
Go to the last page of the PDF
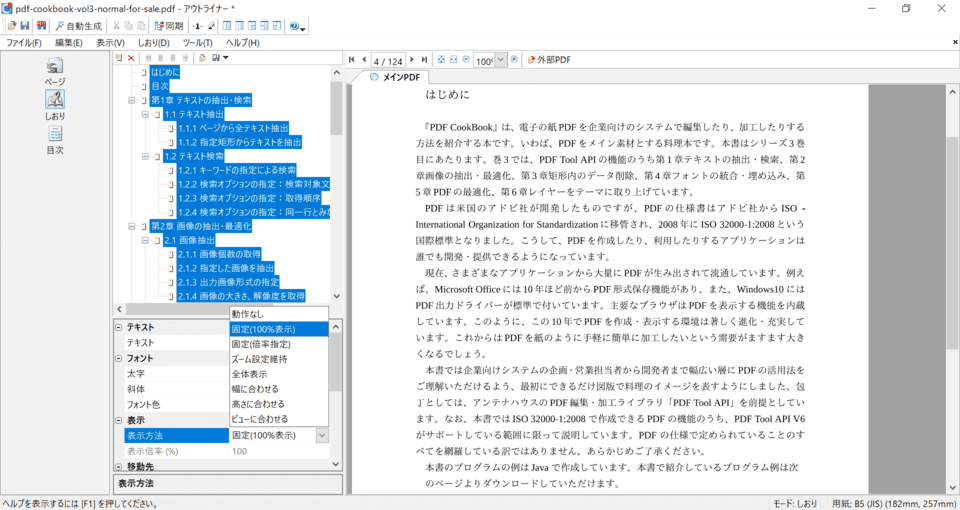tap(425, 60)
